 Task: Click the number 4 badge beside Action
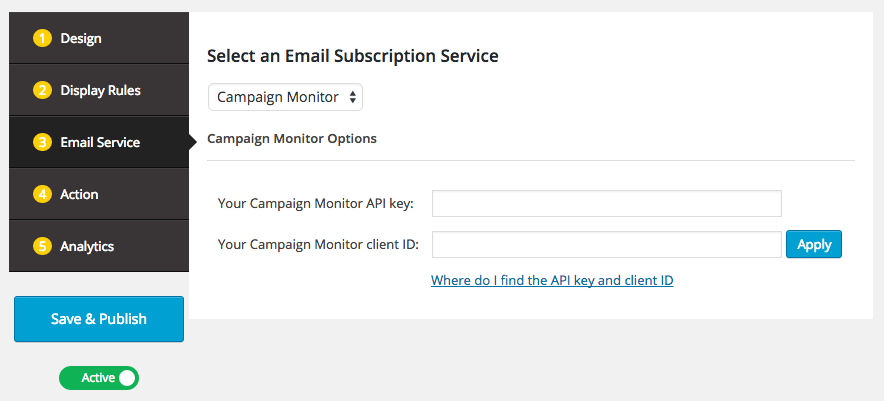(42, 195)
